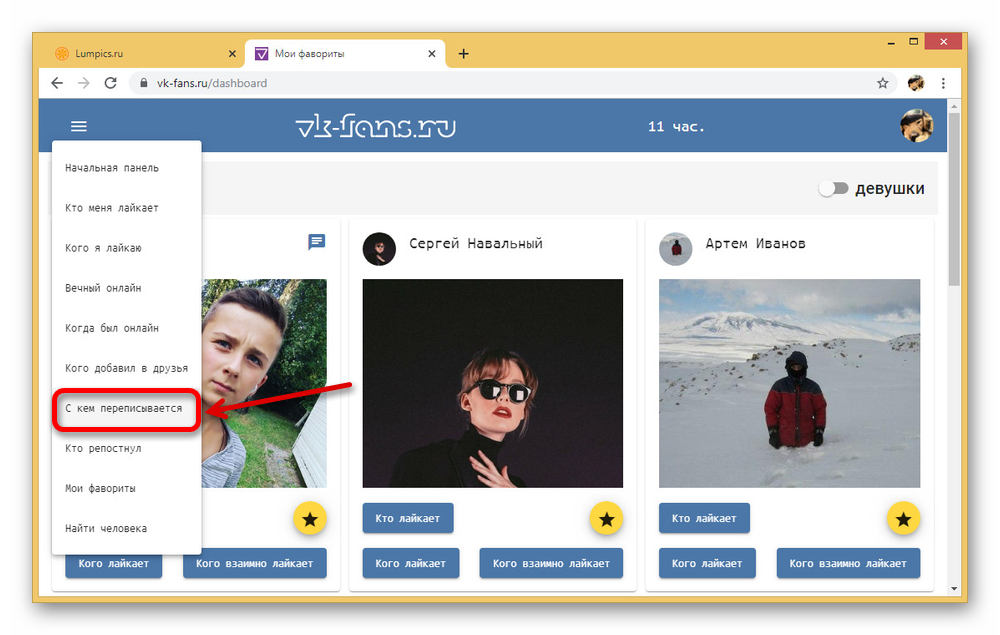
Task: Click Сергей Навальный small avatar
Action: point(379,249)
